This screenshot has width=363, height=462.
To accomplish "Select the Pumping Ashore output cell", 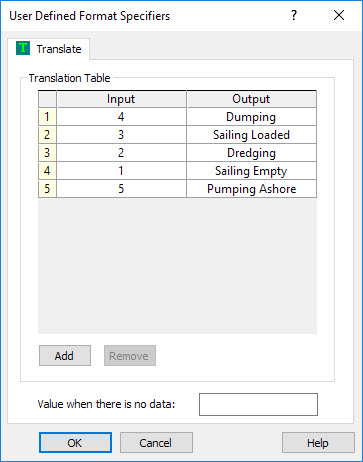I will pyautogui.click(x=251, y=189).
